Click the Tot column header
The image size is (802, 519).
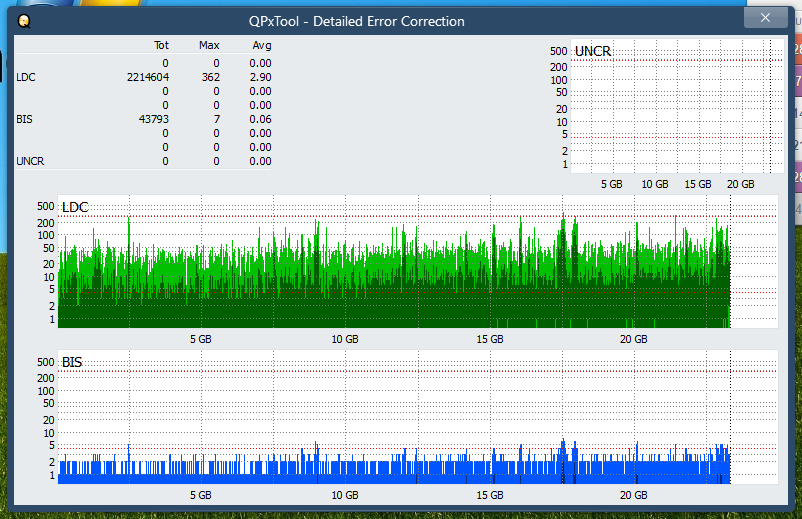point(161,45)
